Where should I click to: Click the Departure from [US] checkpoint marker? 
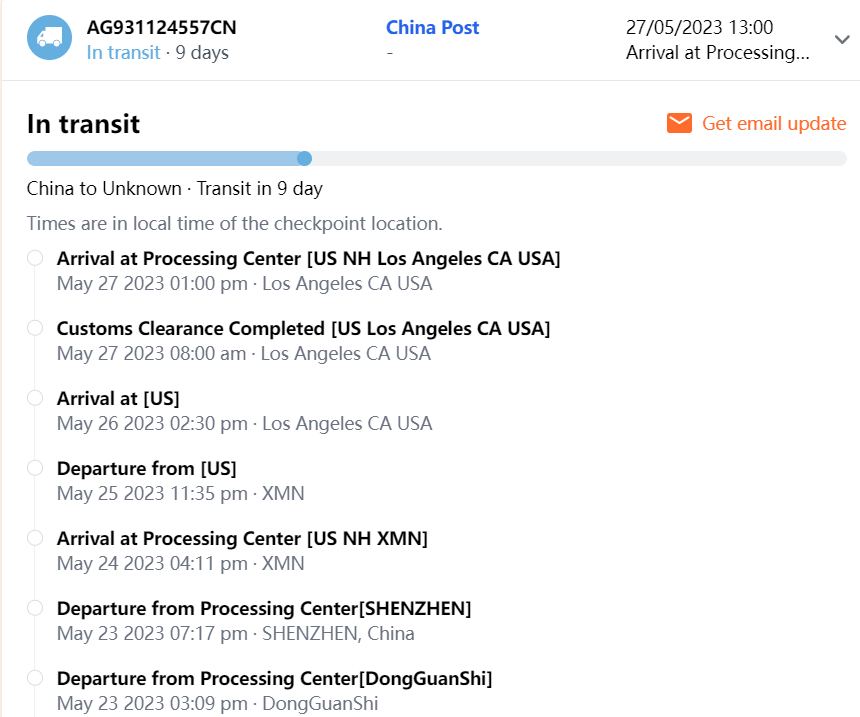[35, 468]
